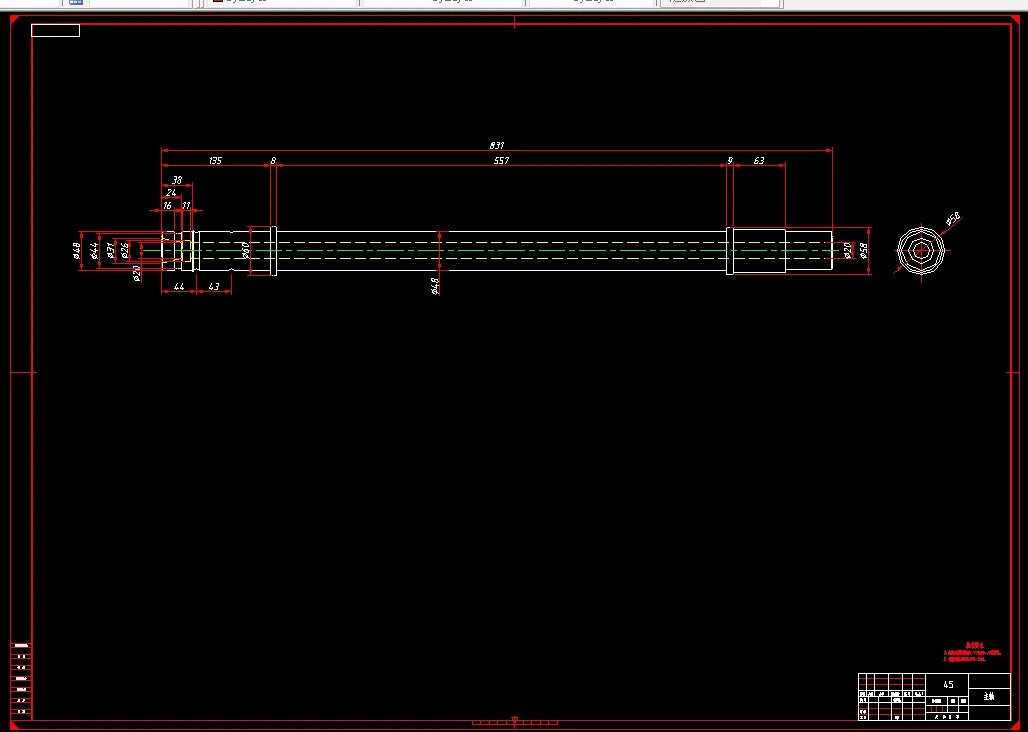Click the 主轴 part name cell
The image size is (1028, 732).
click(x=989, y=697)
